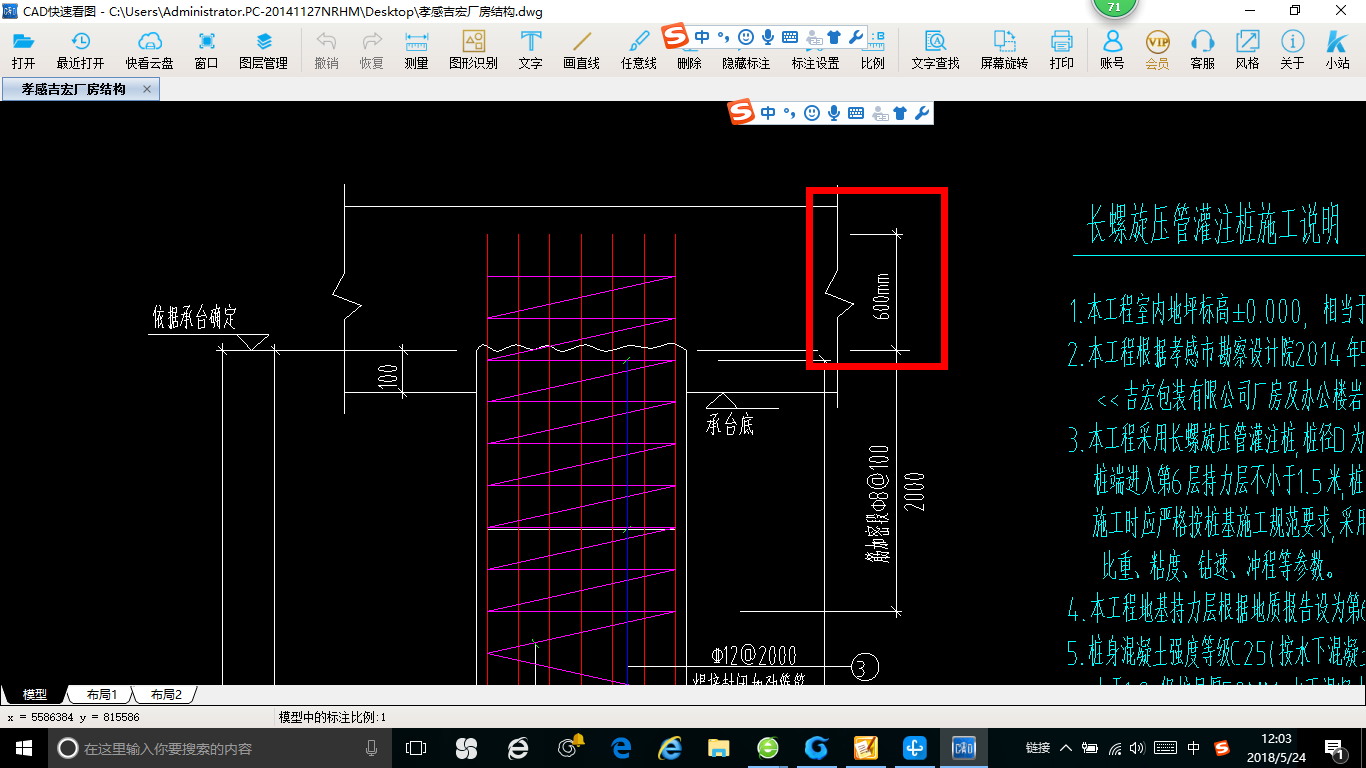
Task: Click the 链接 tray label
Action: click(1038, 748)
